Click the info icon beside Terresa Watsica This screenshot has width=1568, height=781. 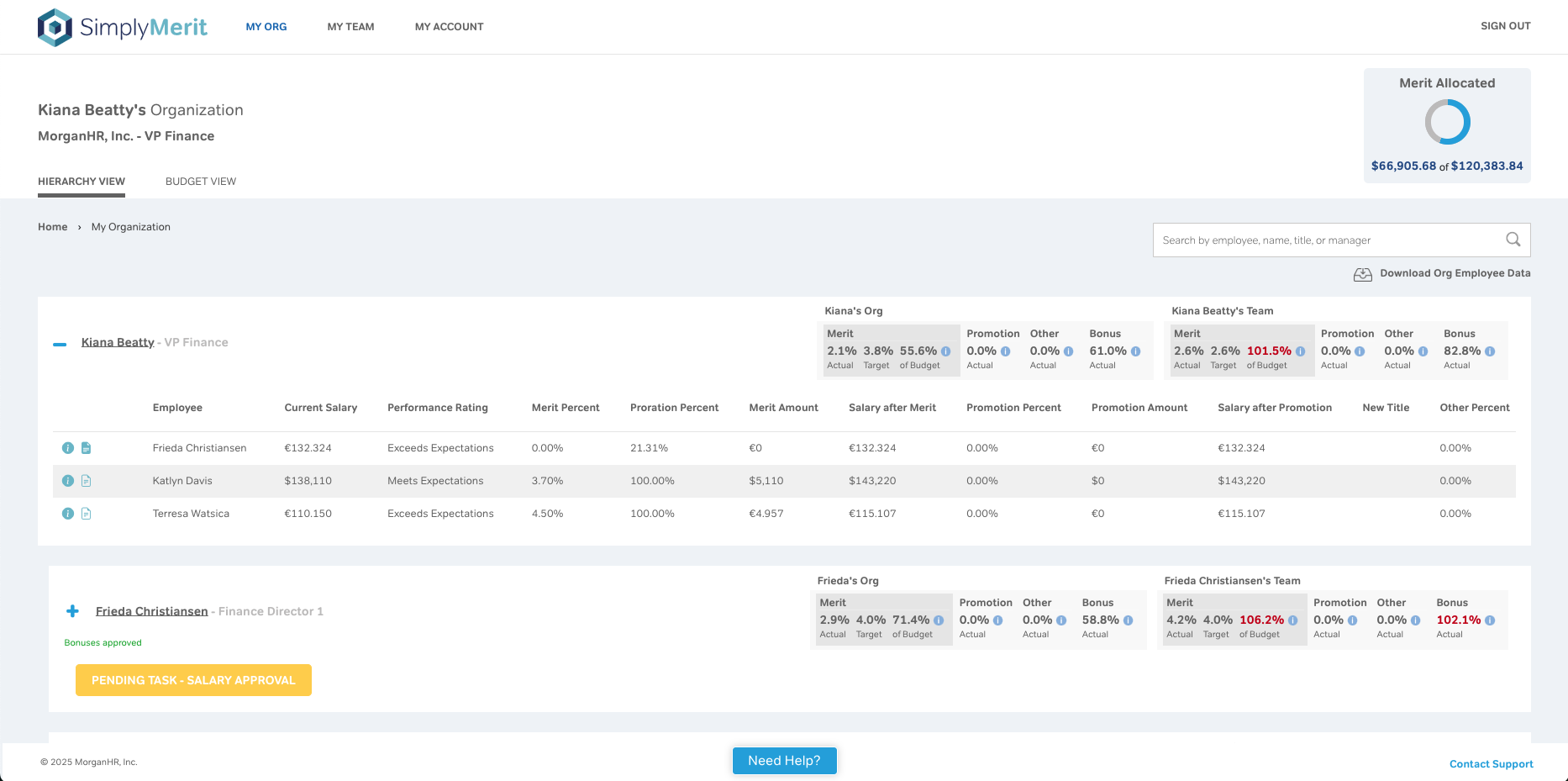pyautogui.click(x=68, y=513)
